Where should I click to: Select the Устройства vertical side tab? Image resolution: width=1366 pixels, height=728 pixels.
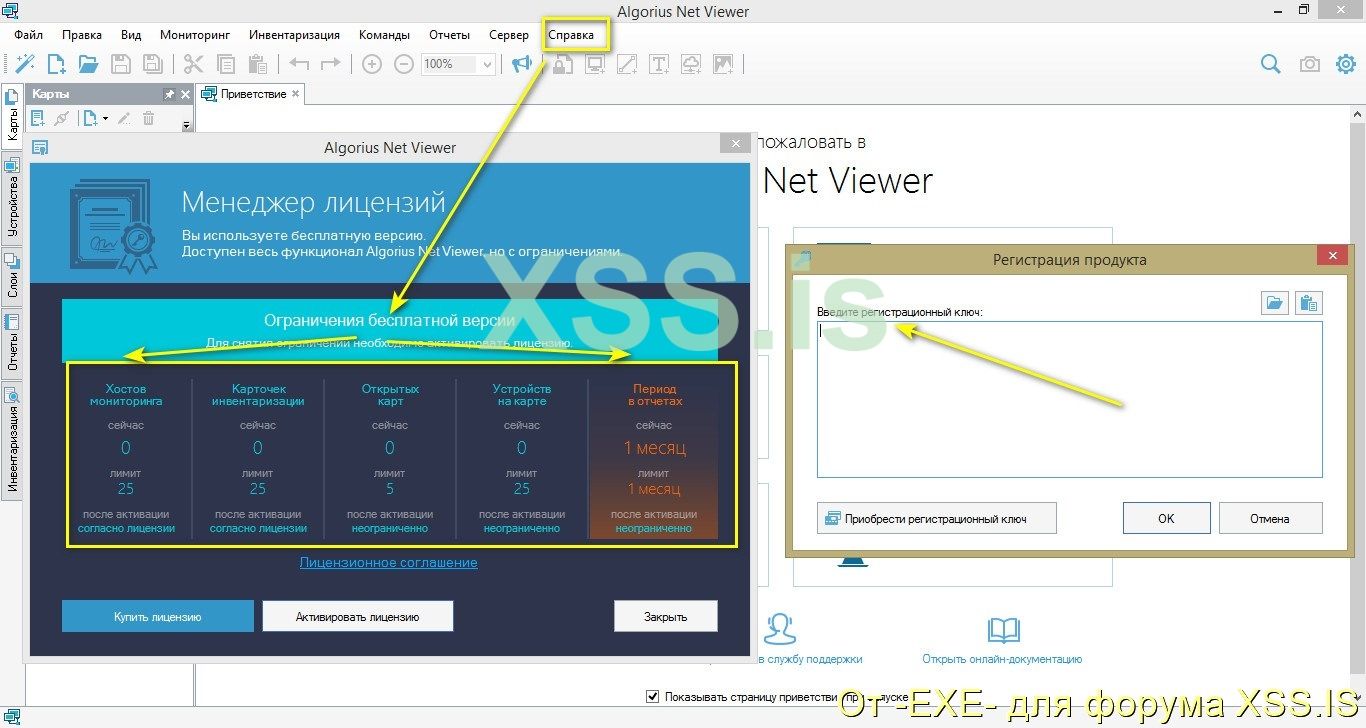[x=12, y=199]
